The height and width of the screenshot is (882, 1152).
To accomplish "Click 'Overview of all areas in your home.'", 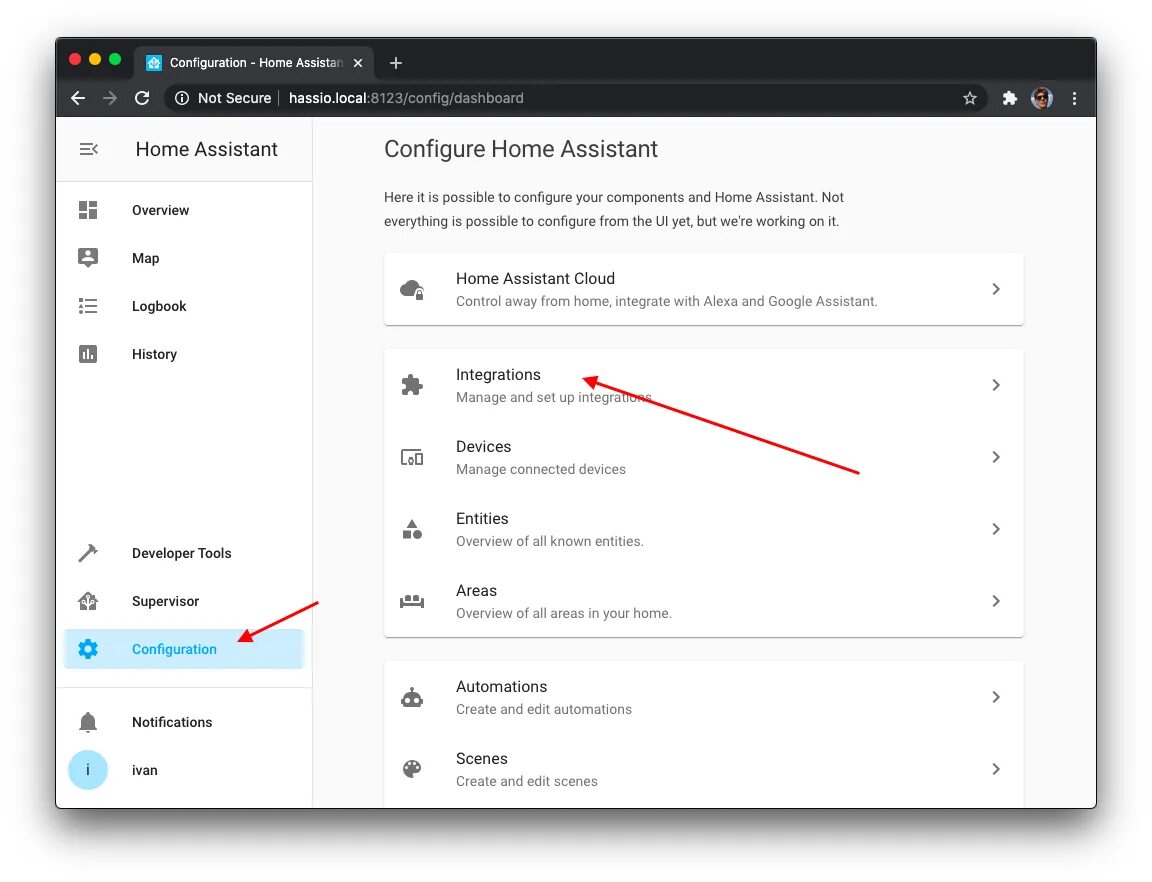I will tap(564, 613).
